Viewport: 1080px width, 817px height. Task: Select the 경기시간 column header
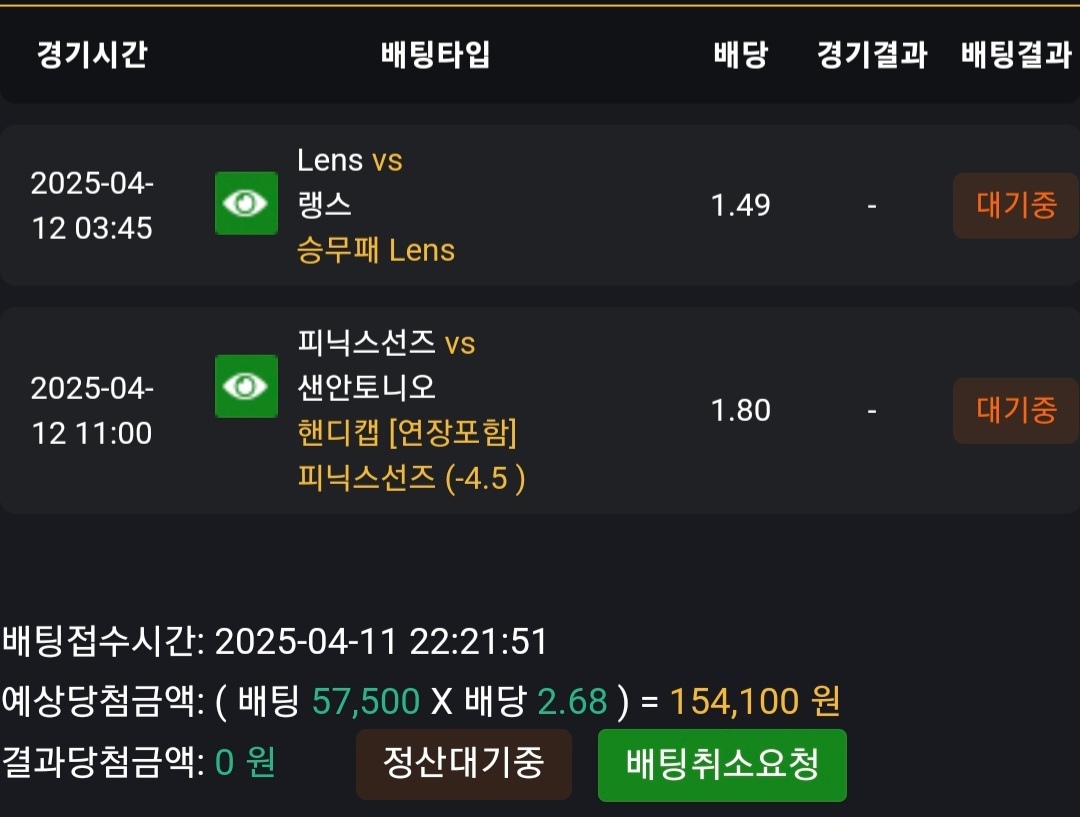pyautogui.click(x=92, y=54)
